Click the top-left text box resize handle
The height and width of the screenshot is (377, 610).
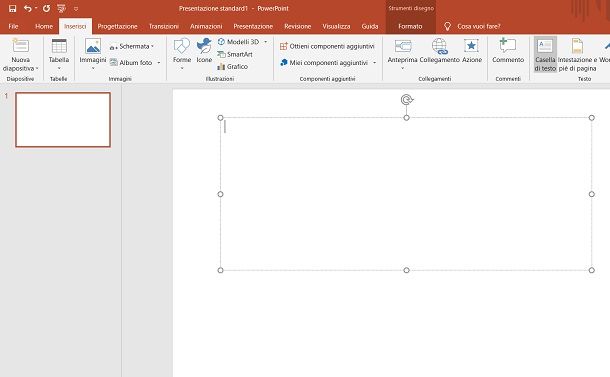coord(221,117)
